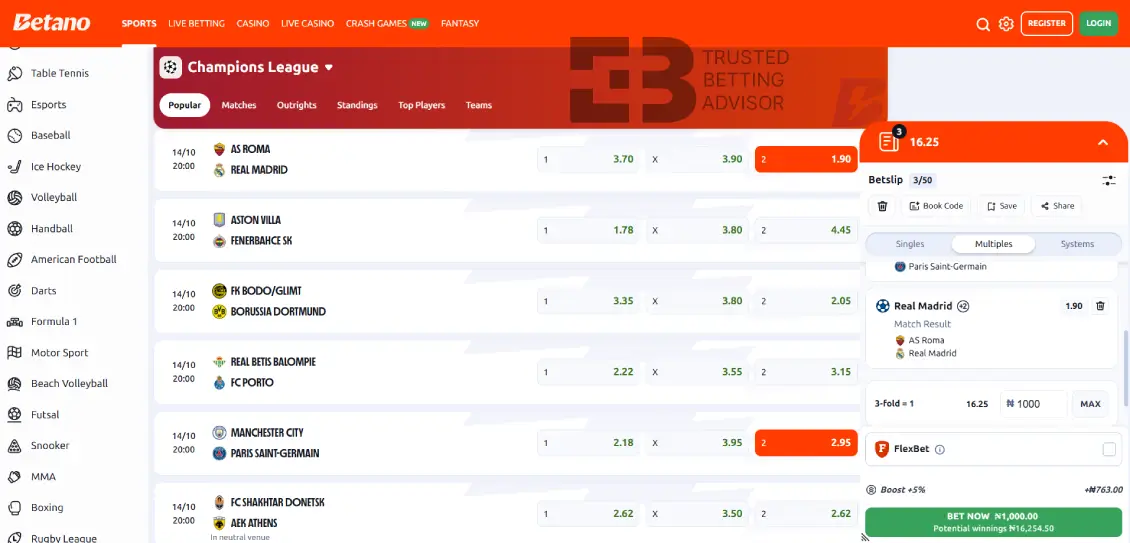Select Boxing glove icon

[x=14, y=508]
